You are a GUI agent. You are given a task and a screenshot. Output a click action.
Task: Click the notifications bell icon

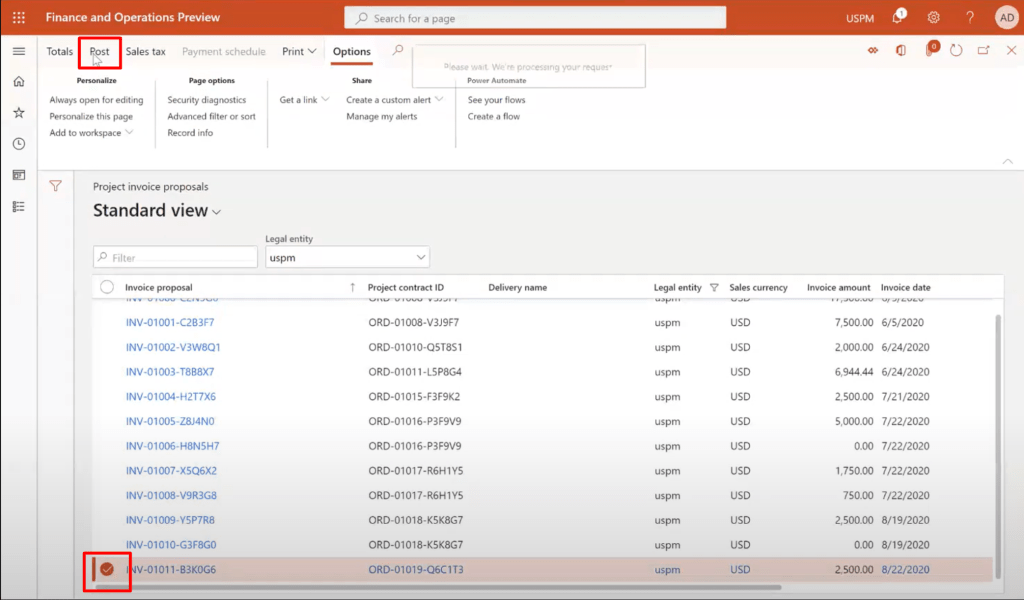coord(898,17)
